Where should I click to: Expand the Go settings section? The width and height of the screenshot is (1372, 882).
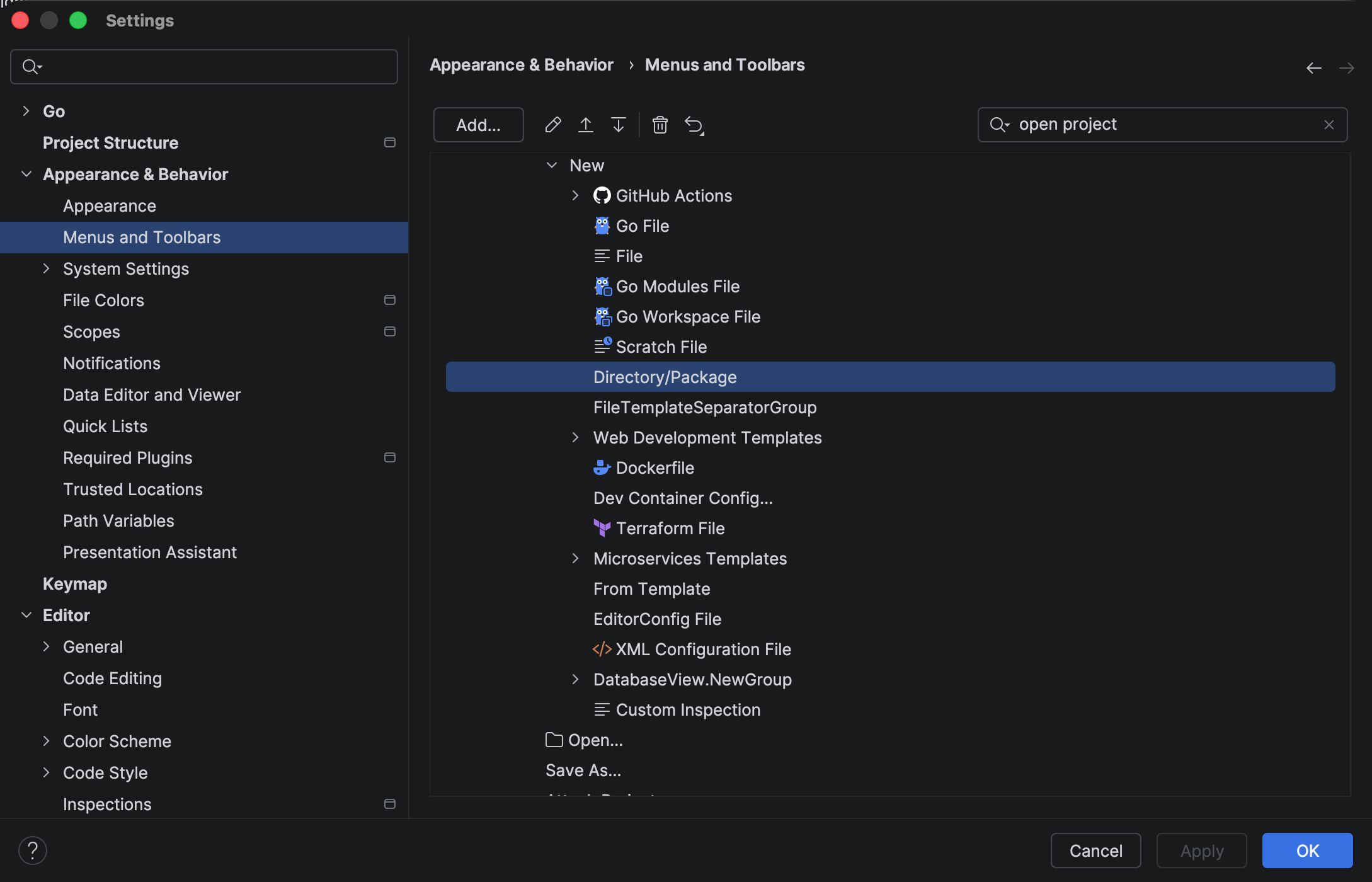(26, 111)
